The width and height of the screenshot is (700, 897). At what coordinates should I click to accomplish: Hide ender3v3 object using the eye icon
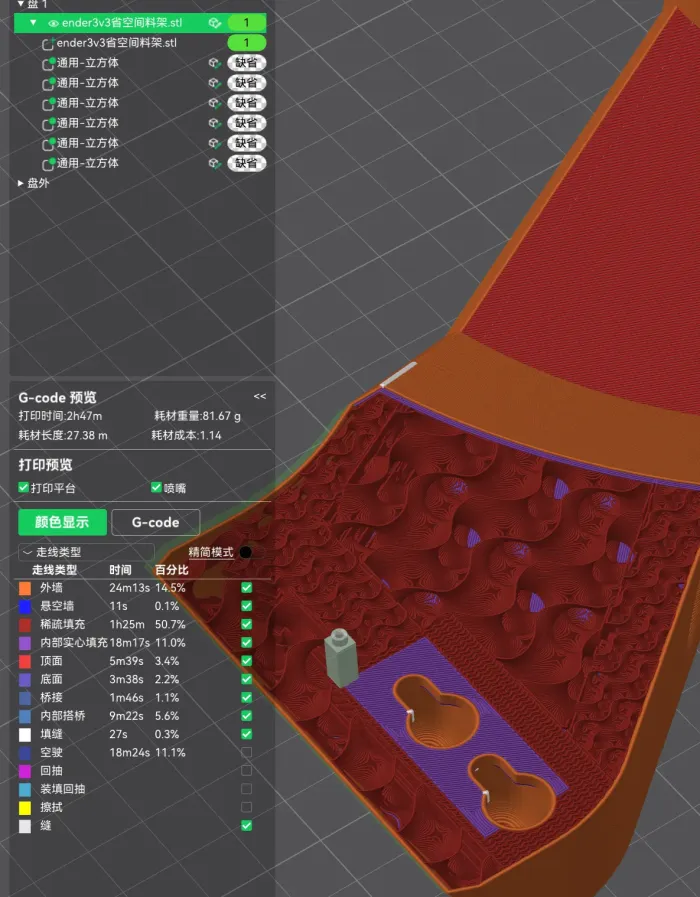(53, 23)
